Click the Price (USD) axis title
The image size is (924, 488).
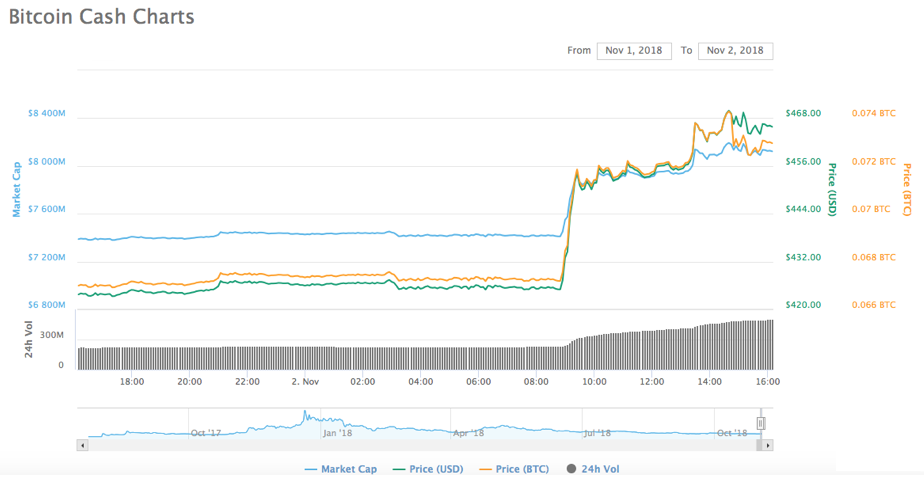click(x=831, y=190)
